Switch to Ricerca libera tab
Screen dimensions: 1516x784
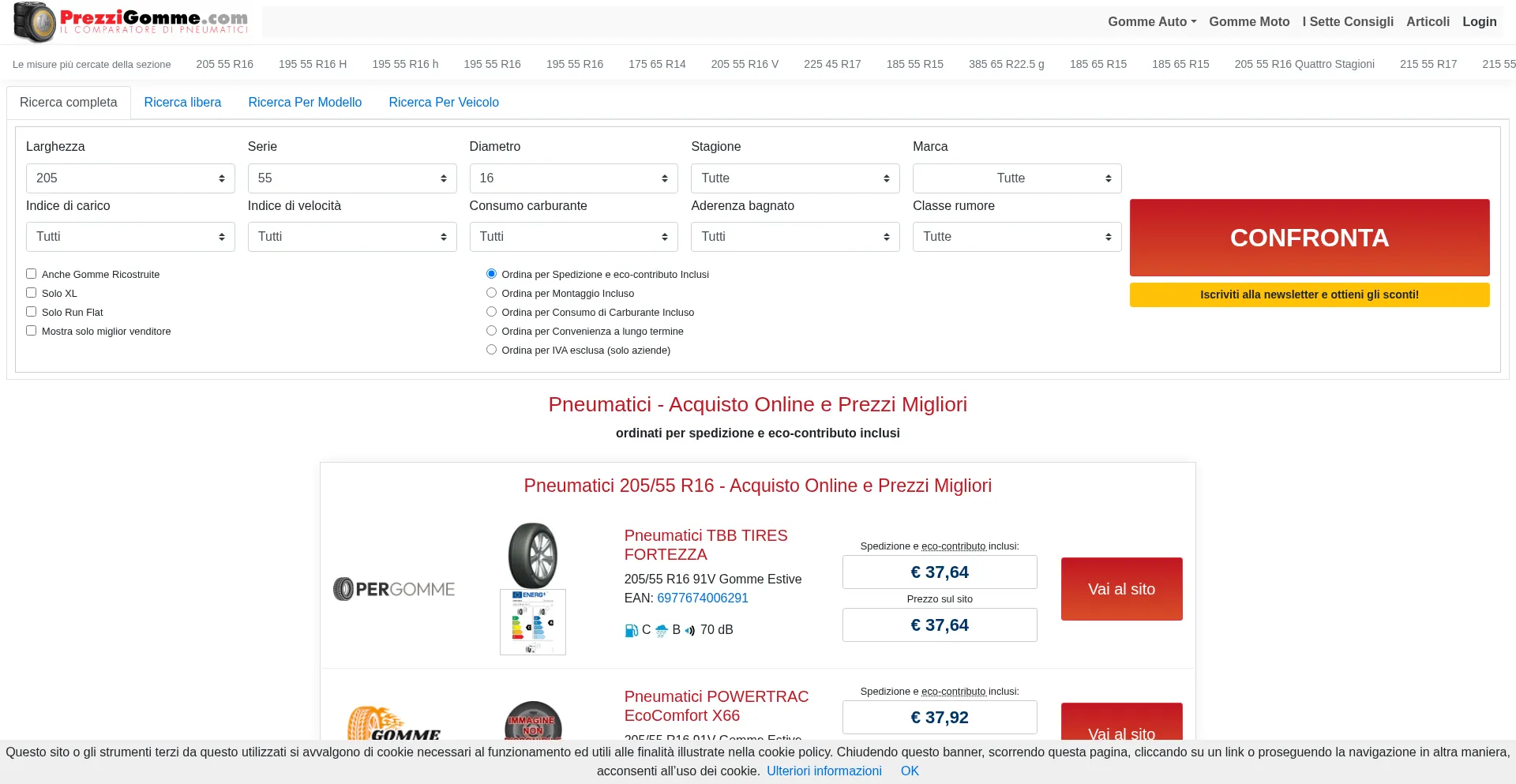[182, 103]
